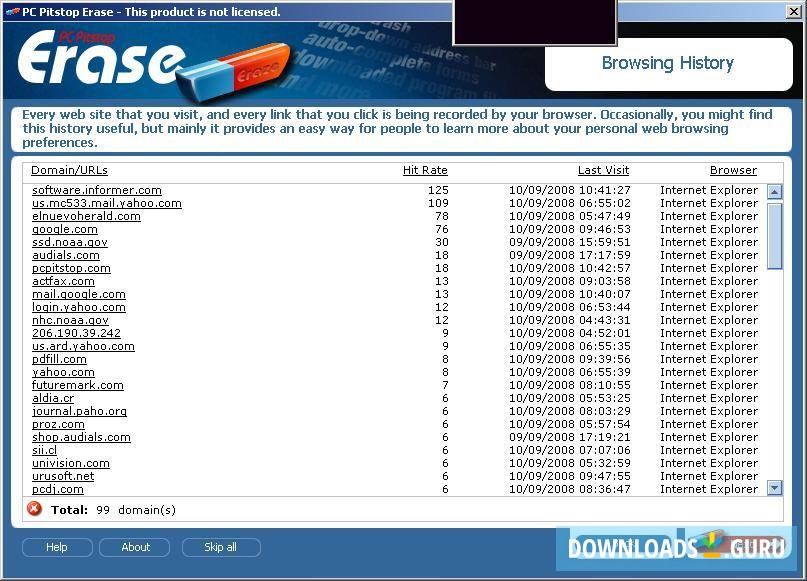Select the pdfill.com domain
The width and height of the screenshot is (807, 581).
[59, 359]
